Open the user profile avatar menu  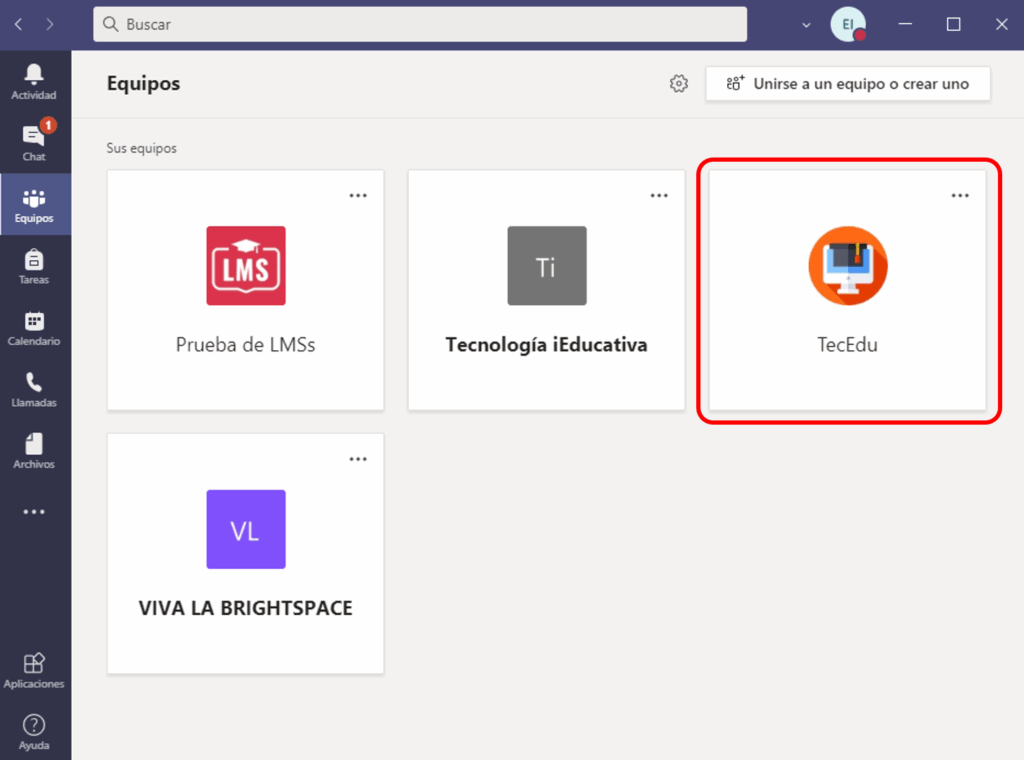[x=847, y=24]
